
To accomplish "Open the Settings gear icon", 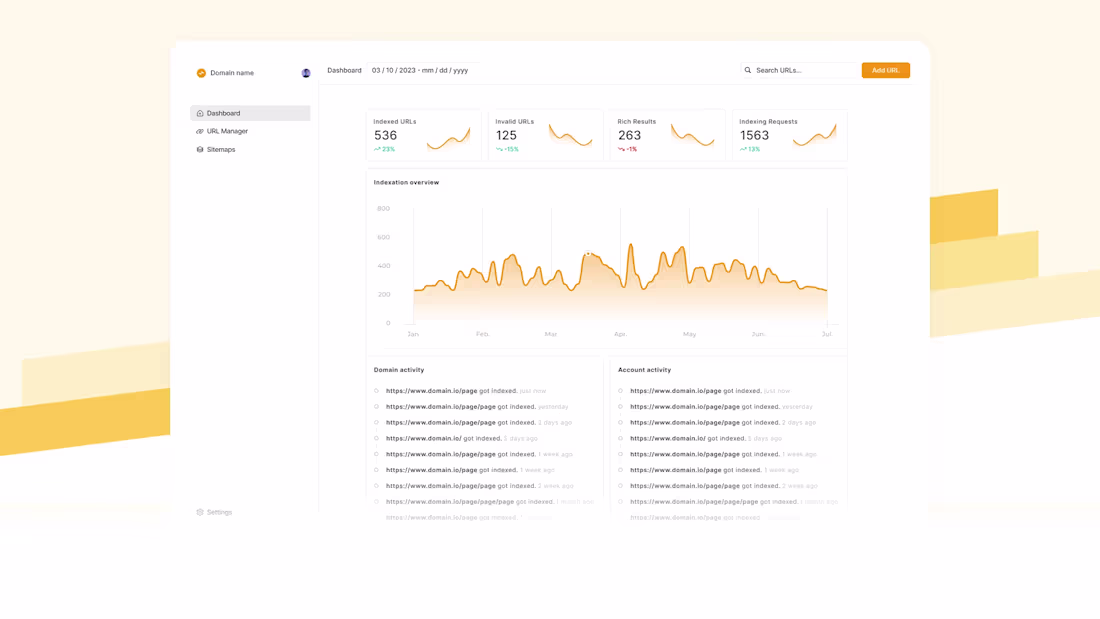I will [198, 512].
